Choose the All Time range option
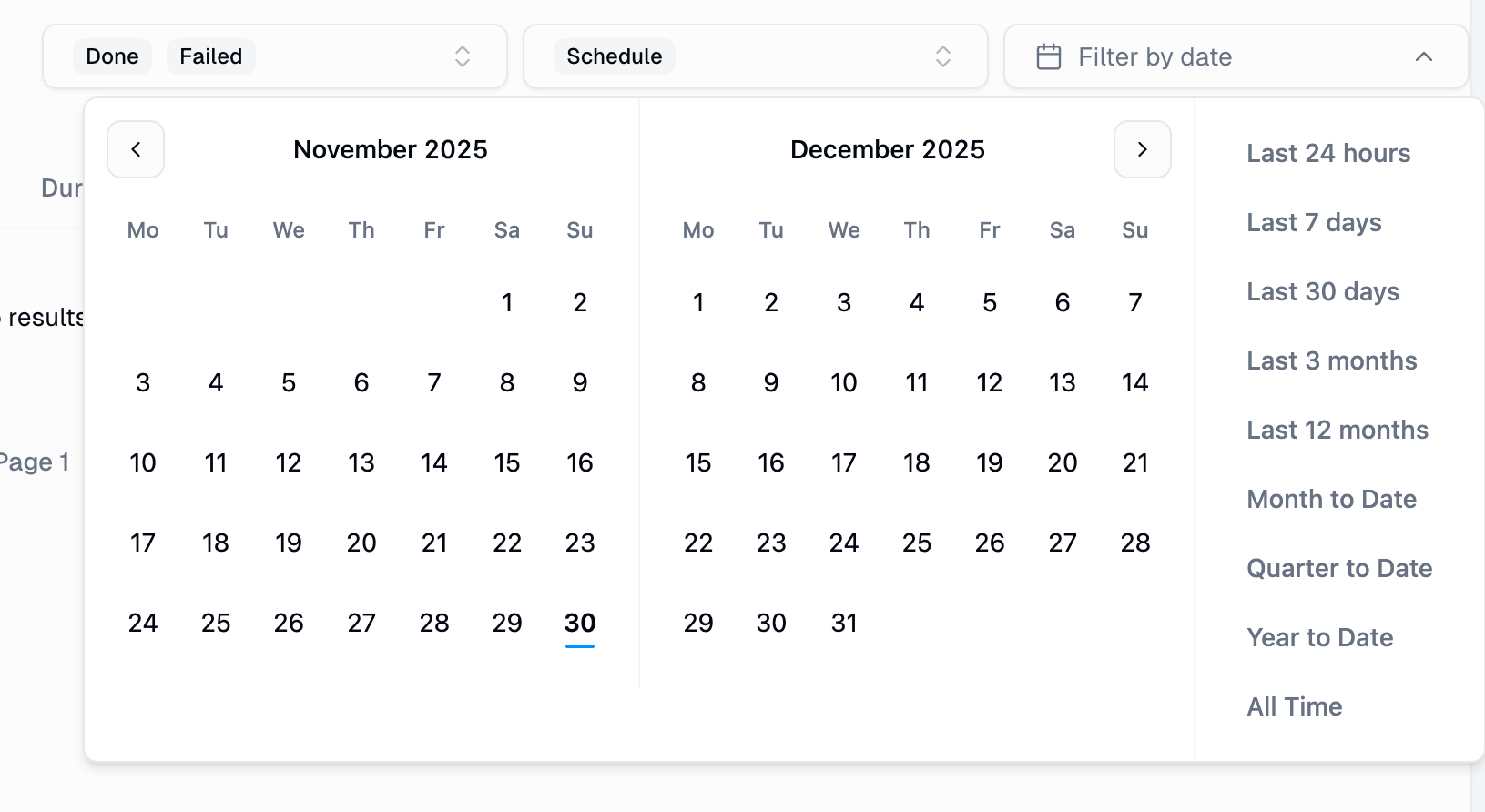Image resolution: width=1485 pixels, height=812 pixels. (1294, 706)
